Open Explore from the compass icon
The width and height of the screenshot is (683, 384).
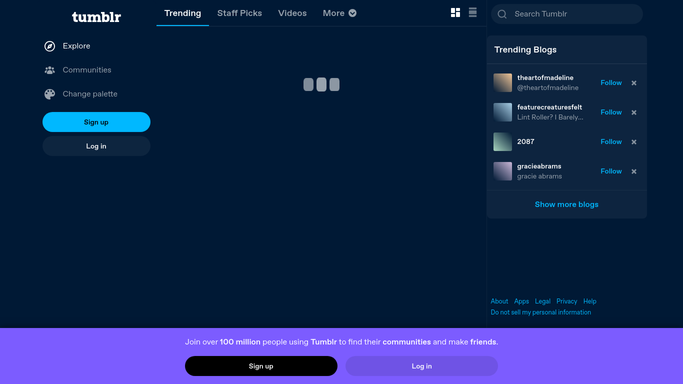click(x=50, y=46)
